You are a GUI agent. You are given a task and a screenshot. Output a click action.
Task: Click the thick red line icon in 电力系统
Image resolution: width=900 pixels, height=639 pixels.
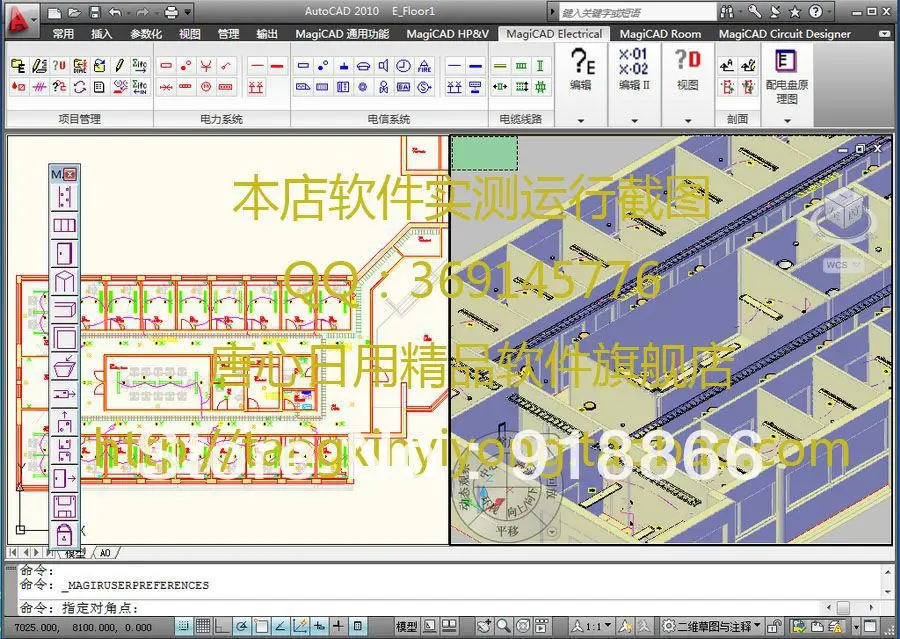click(x=277, y=66)
